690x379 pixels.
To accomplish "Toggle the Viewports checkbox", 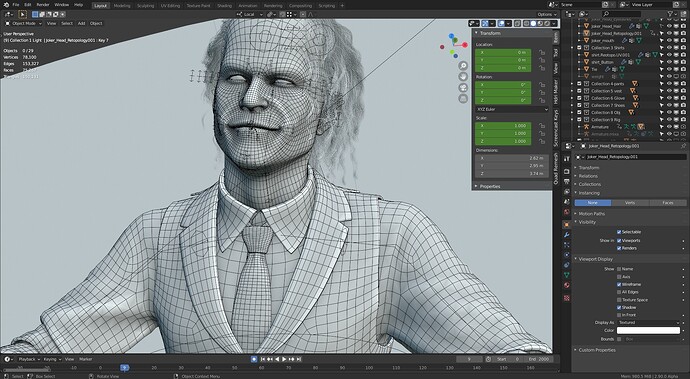I will (619, 240).
